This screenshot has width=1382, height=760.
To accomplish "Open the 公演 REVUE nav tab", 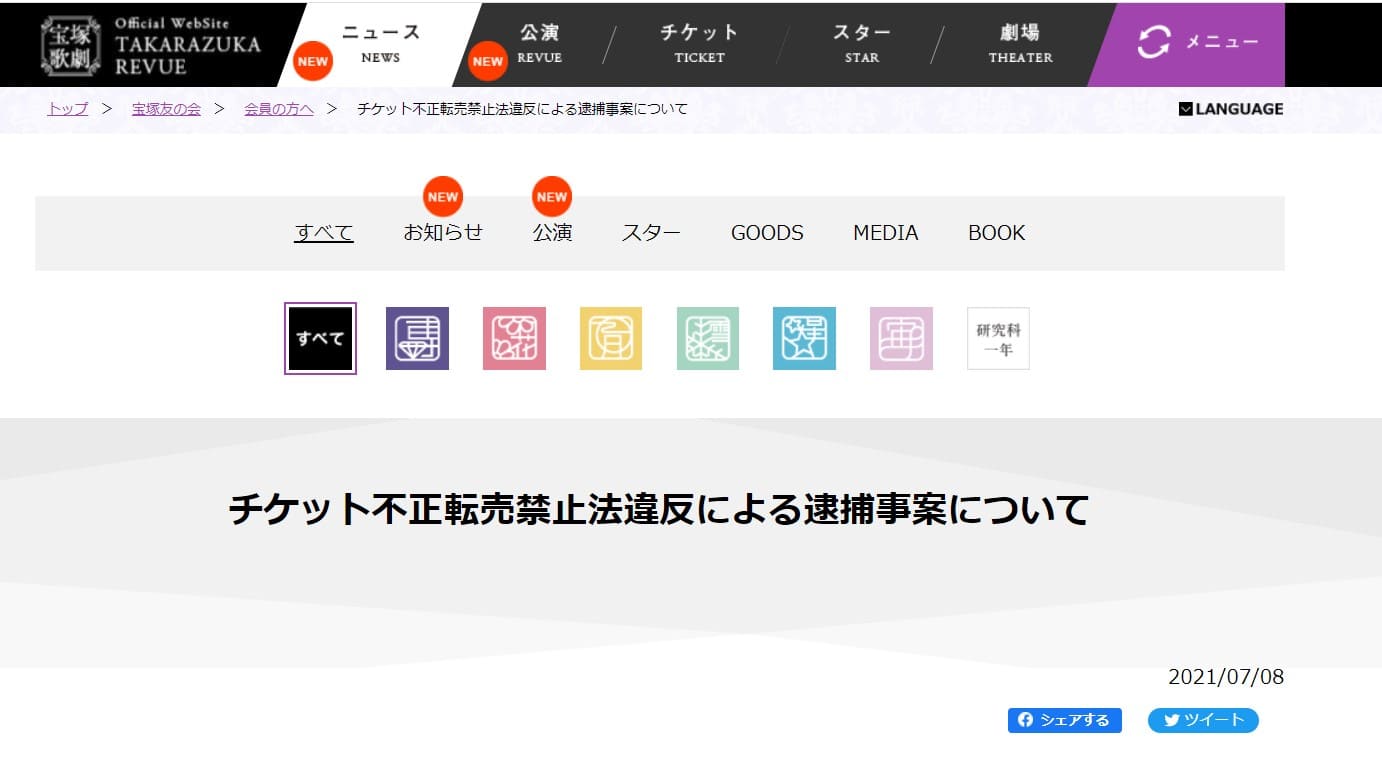I will 540,44.
